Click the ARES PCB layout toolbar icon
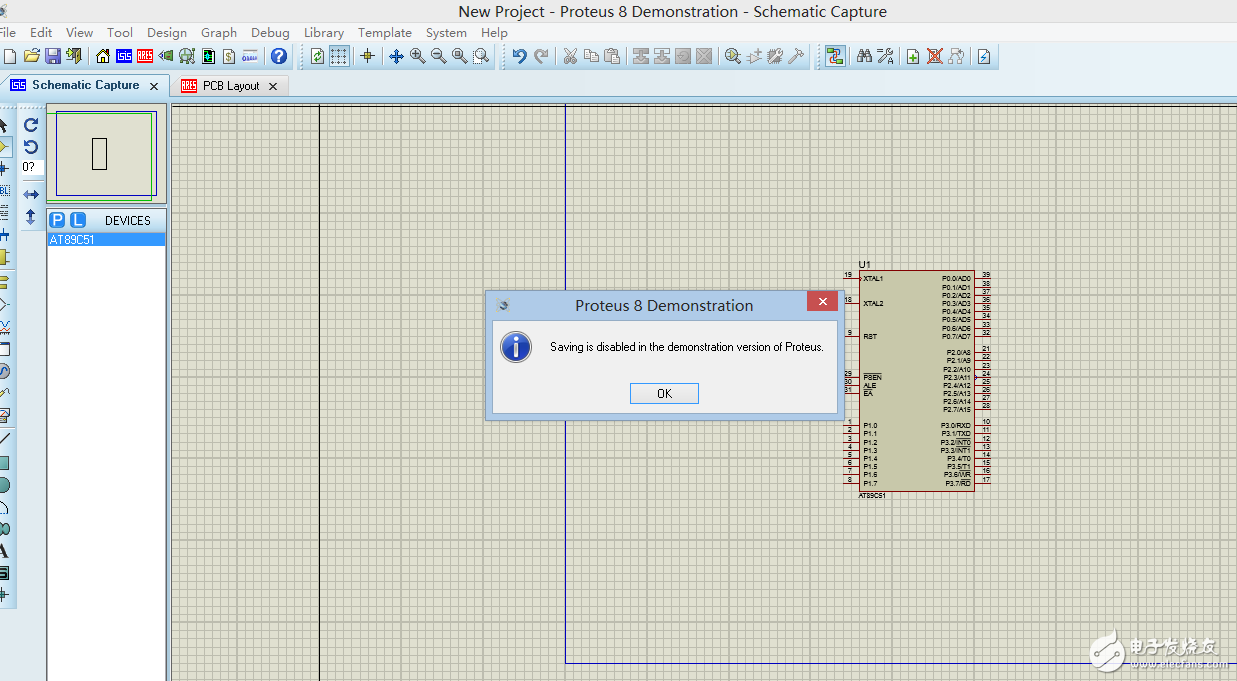The width and height of the screenshot is (1237, 681). pyautogui.click(x=145, y=56)
